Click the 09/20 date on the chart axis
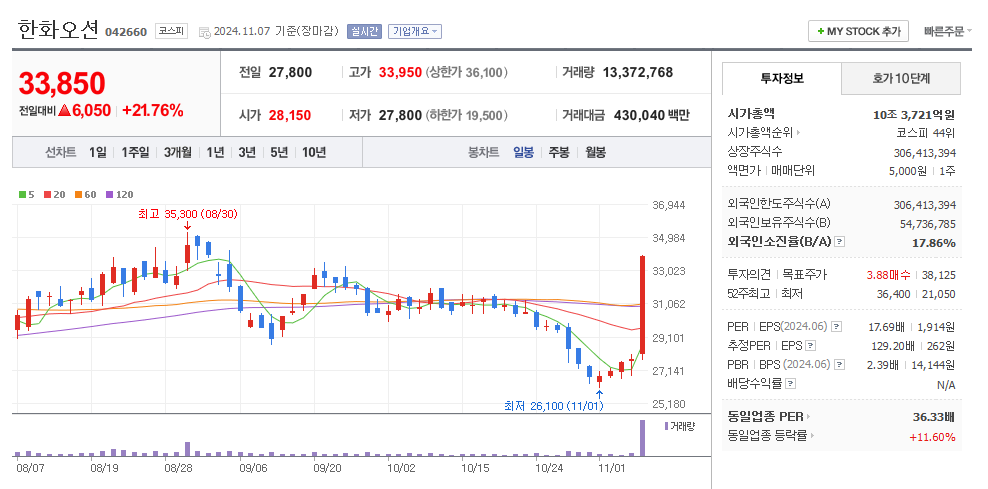The height and width of the screenshot is (489, 988). pyautogui.click(x=327, y=468)
